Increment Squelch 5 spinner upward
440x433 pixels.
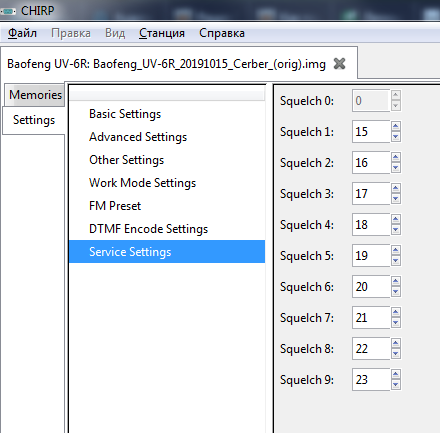396,250
